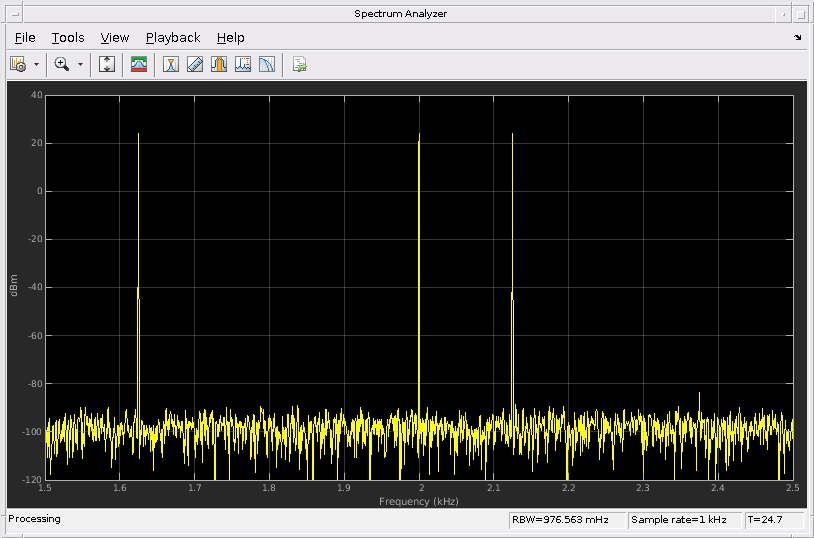814x538 pixels.
Task: Expand the Spectrum Settings dropdown arrow
Action: [36, 64]
